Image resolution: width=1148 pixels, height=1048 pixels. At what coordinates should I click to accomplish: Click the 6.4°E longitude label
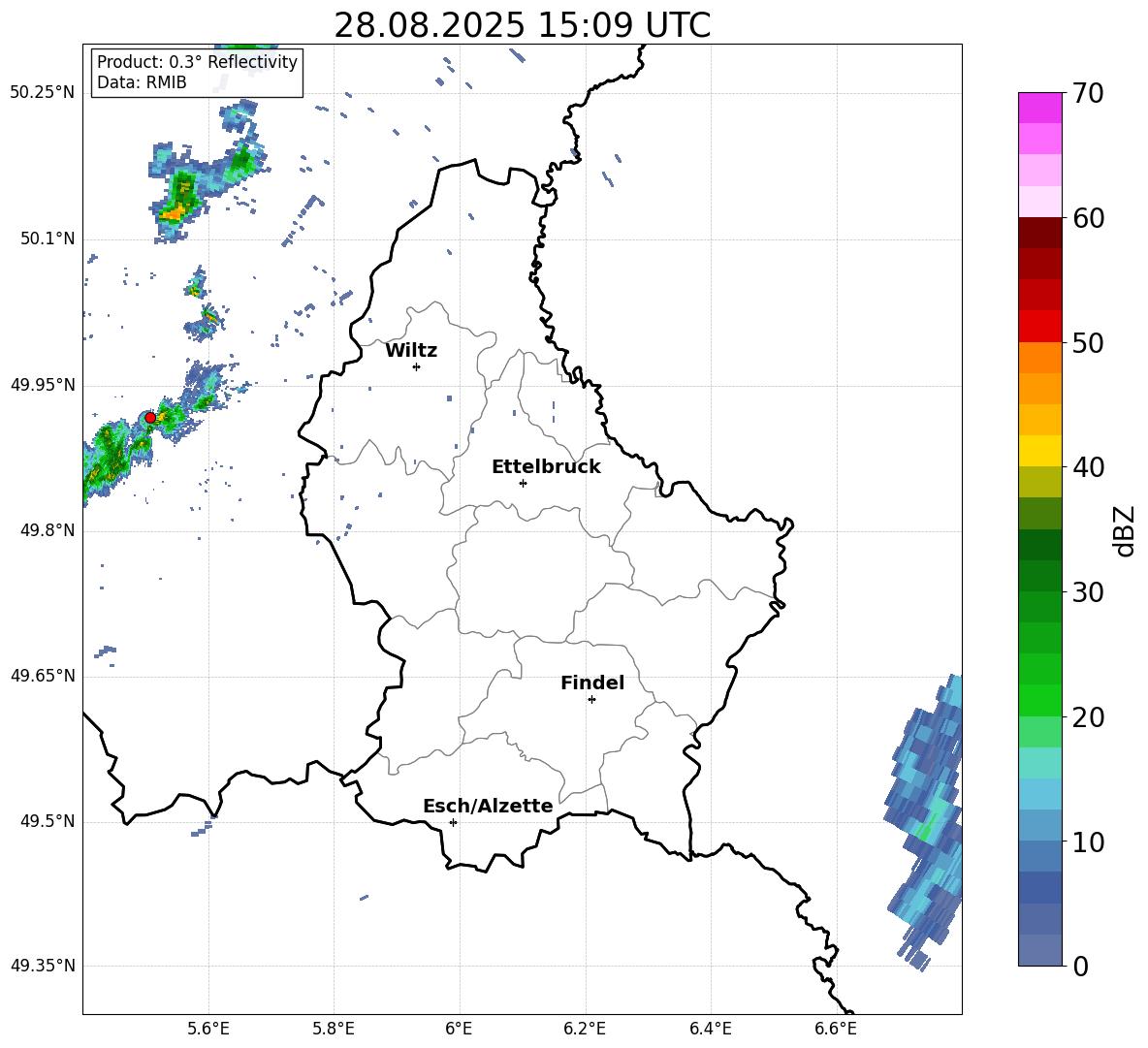coord(710,1029)
